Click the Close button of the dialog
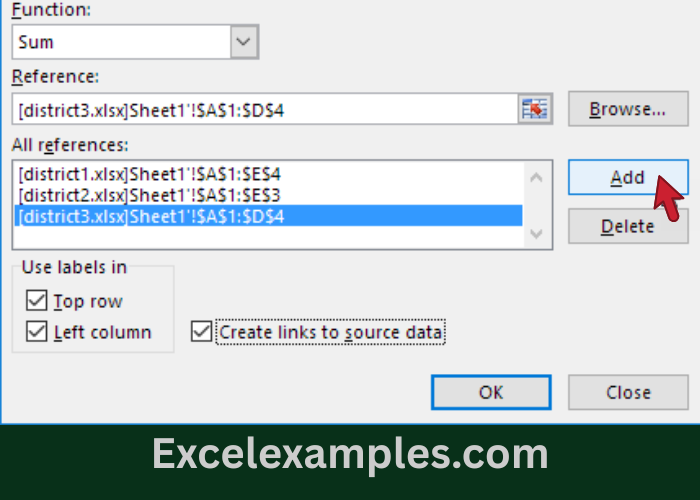This screenshot has height=500, width=700. pyautogui.click(x=628, y=392)
